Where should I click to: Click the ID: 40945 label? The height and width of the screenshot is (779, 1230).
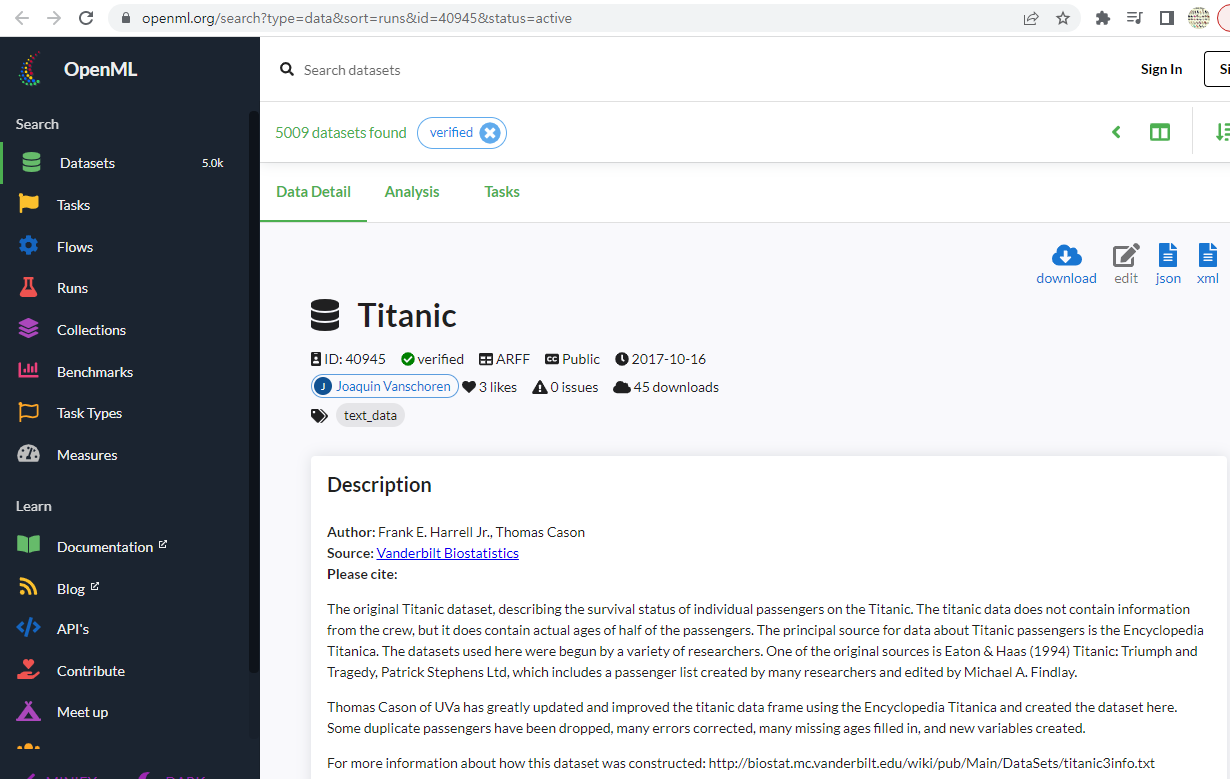click(348, 359)
